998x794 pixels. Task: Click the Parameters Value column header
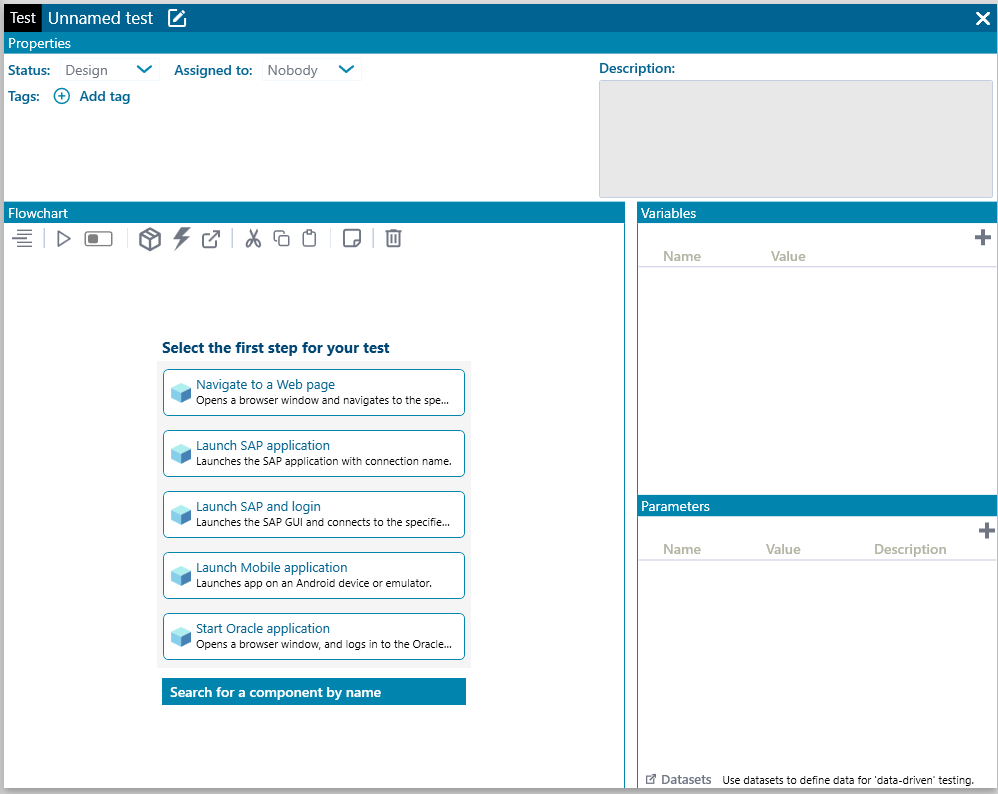tap(783, 549)
